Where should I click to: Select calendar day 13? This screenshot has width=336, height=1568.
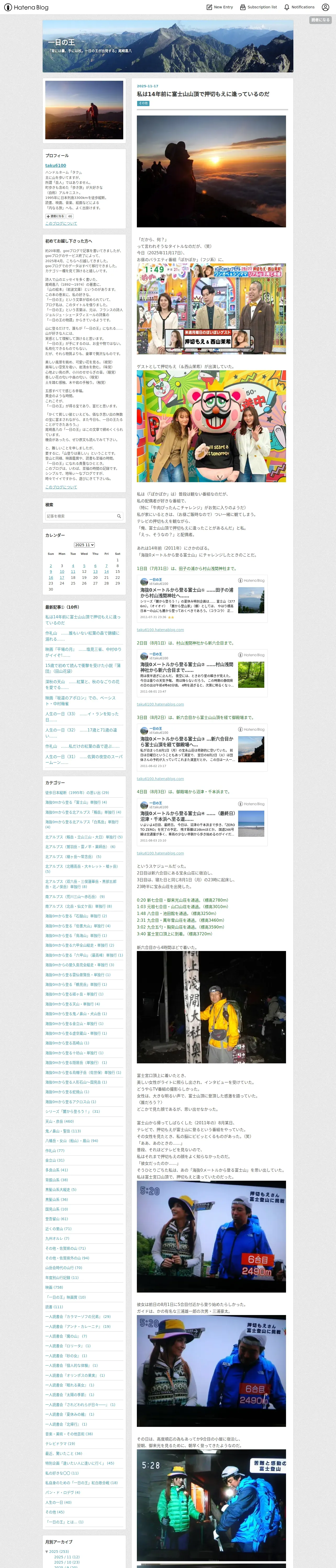(95, 572)
